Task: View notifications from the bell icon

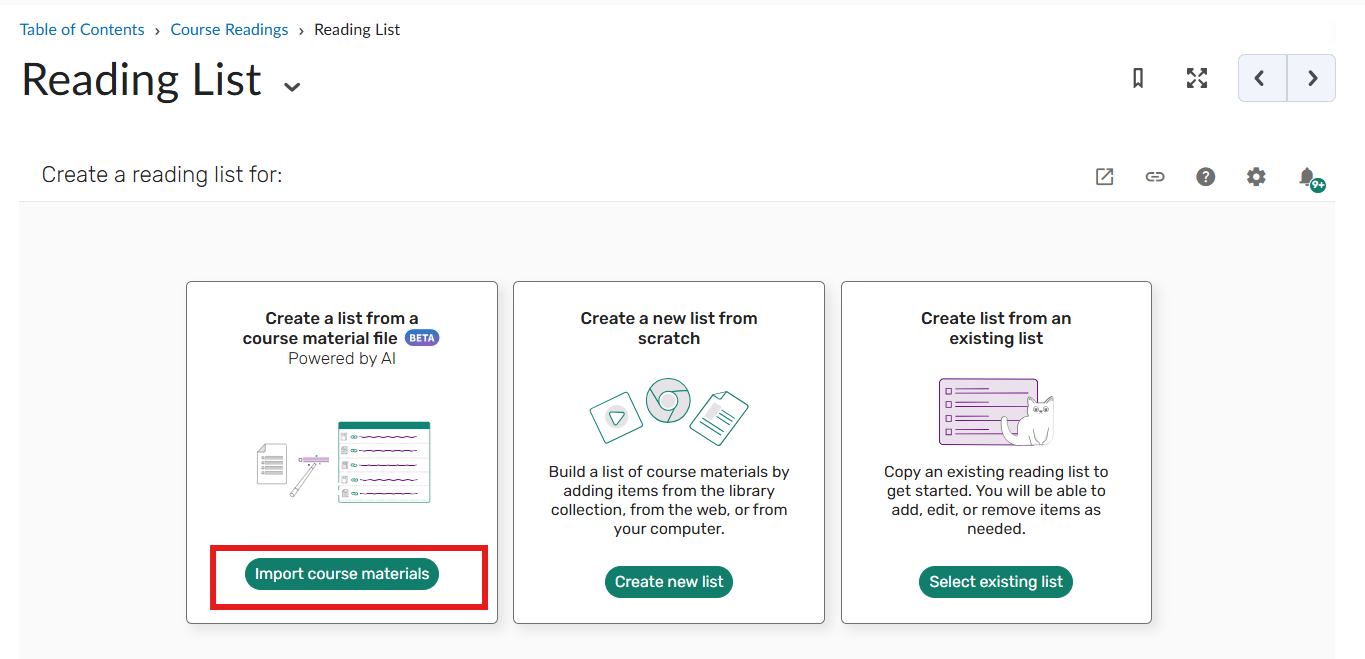Action: point(1308,177)
